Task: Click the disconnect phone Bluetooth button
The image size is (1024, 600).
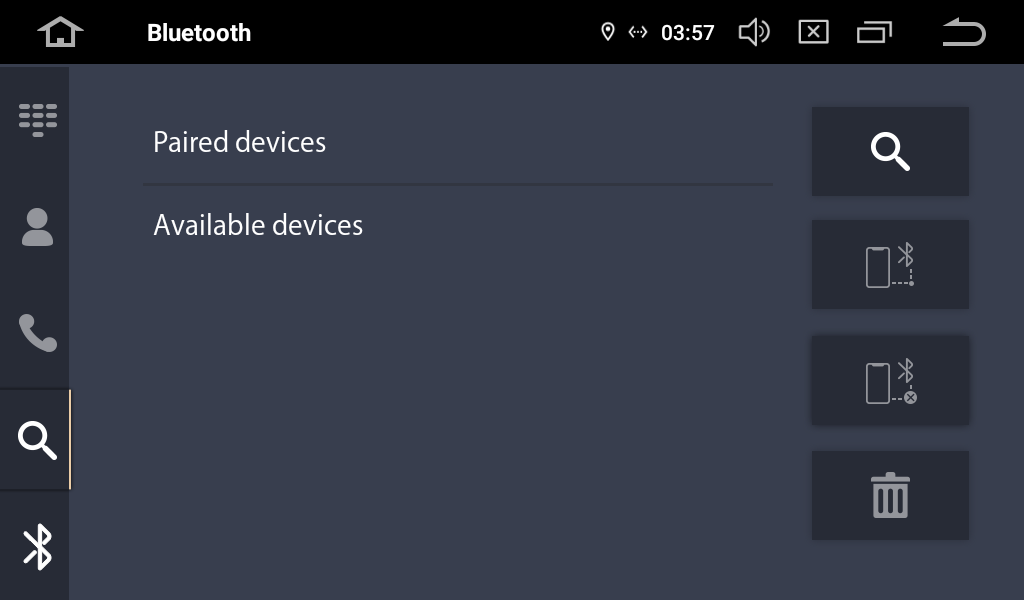Action: click(890, 381)
